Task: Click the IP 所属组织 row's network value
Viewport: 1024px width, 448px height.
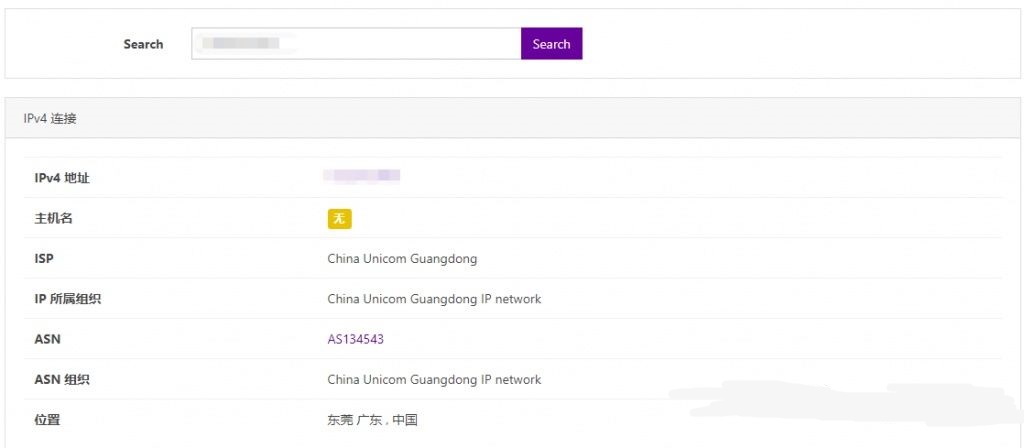Action: 434,299
